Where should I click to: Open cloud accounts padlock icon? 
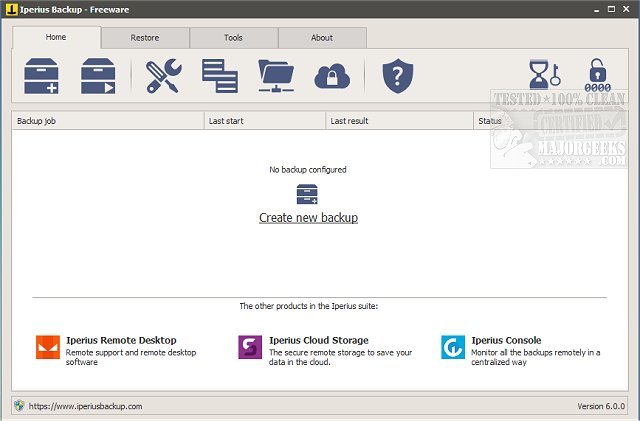click(332, 76)
